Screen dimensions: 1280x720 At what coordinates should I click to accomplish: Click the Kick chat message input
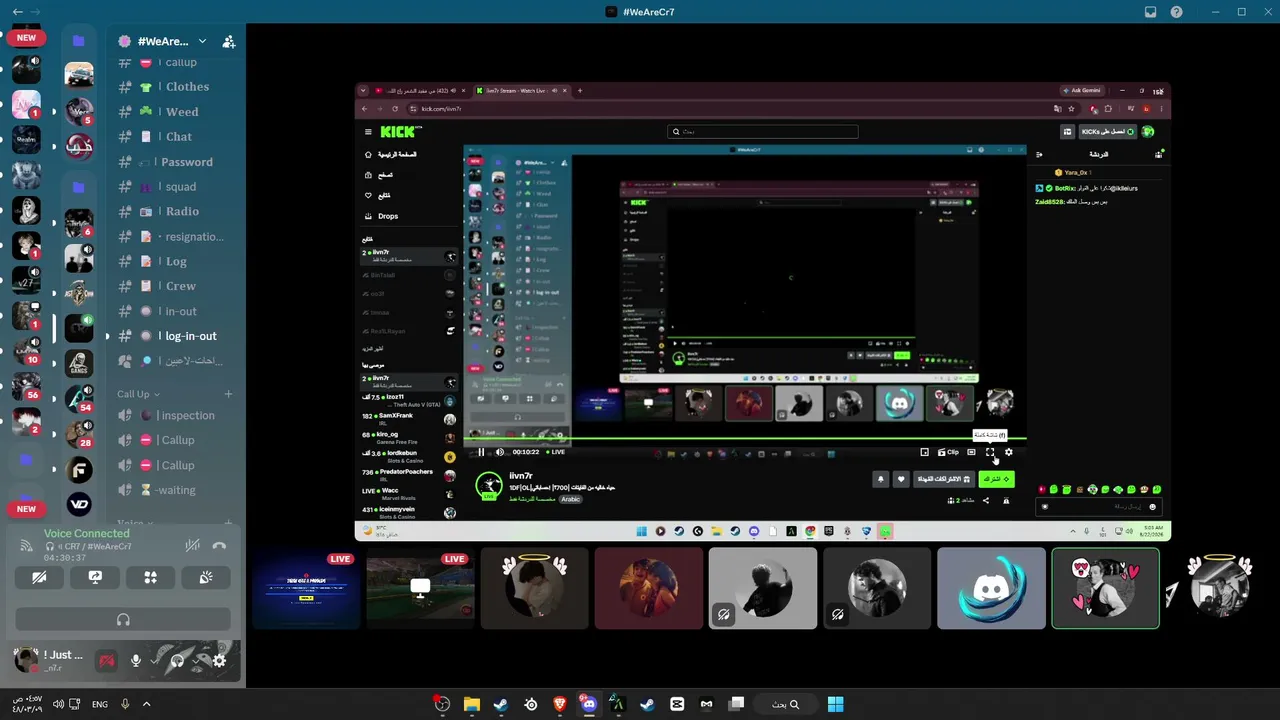[1098, 507]
